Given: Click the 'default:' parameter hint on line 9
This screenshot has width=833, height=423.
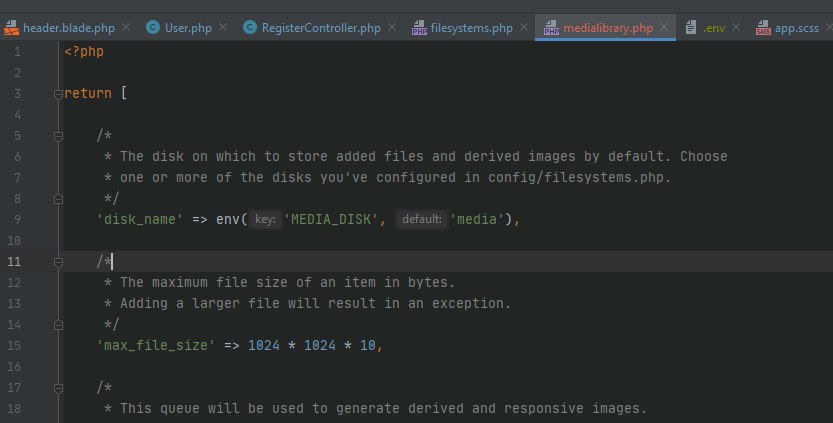Looking at the screenshot, I should pyautogui.click(x=422, y=219).
